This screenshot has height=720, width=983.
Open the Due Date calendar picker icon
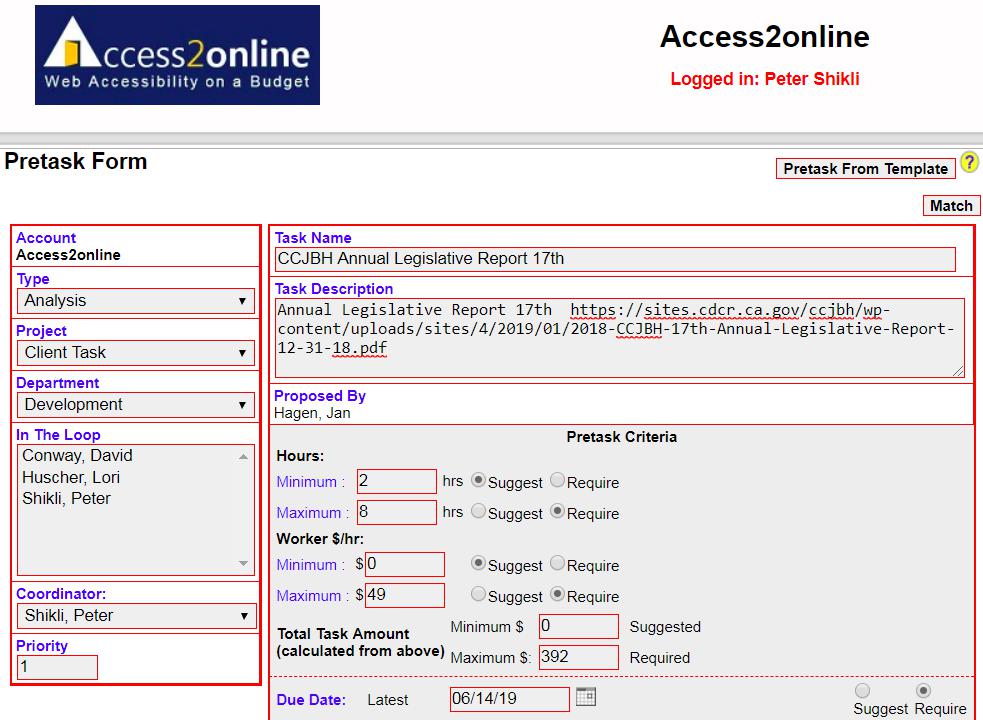(x=586, y=697)
